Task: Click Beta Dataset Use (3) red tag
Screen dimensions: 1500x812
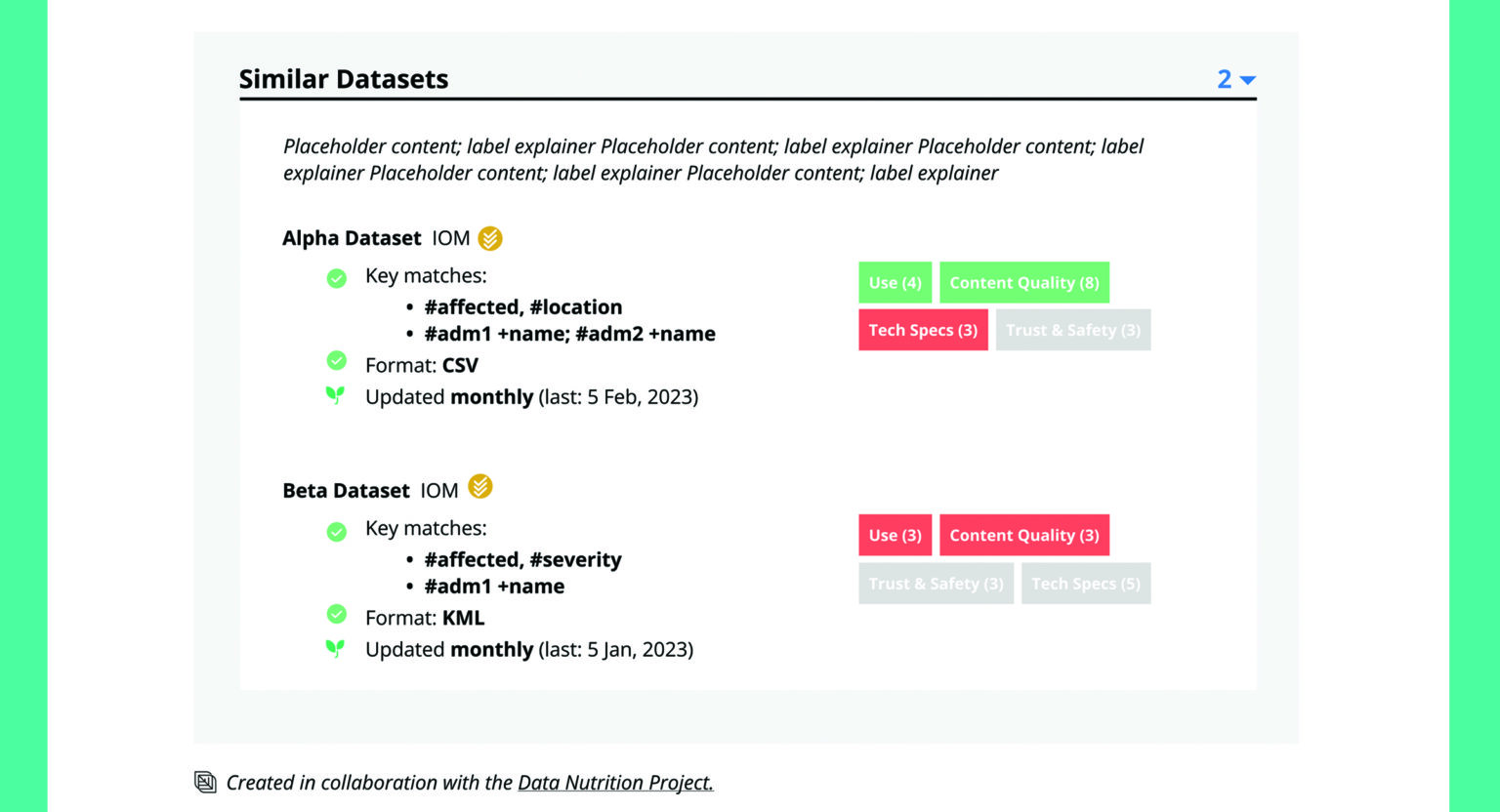Action: [895, 535]
